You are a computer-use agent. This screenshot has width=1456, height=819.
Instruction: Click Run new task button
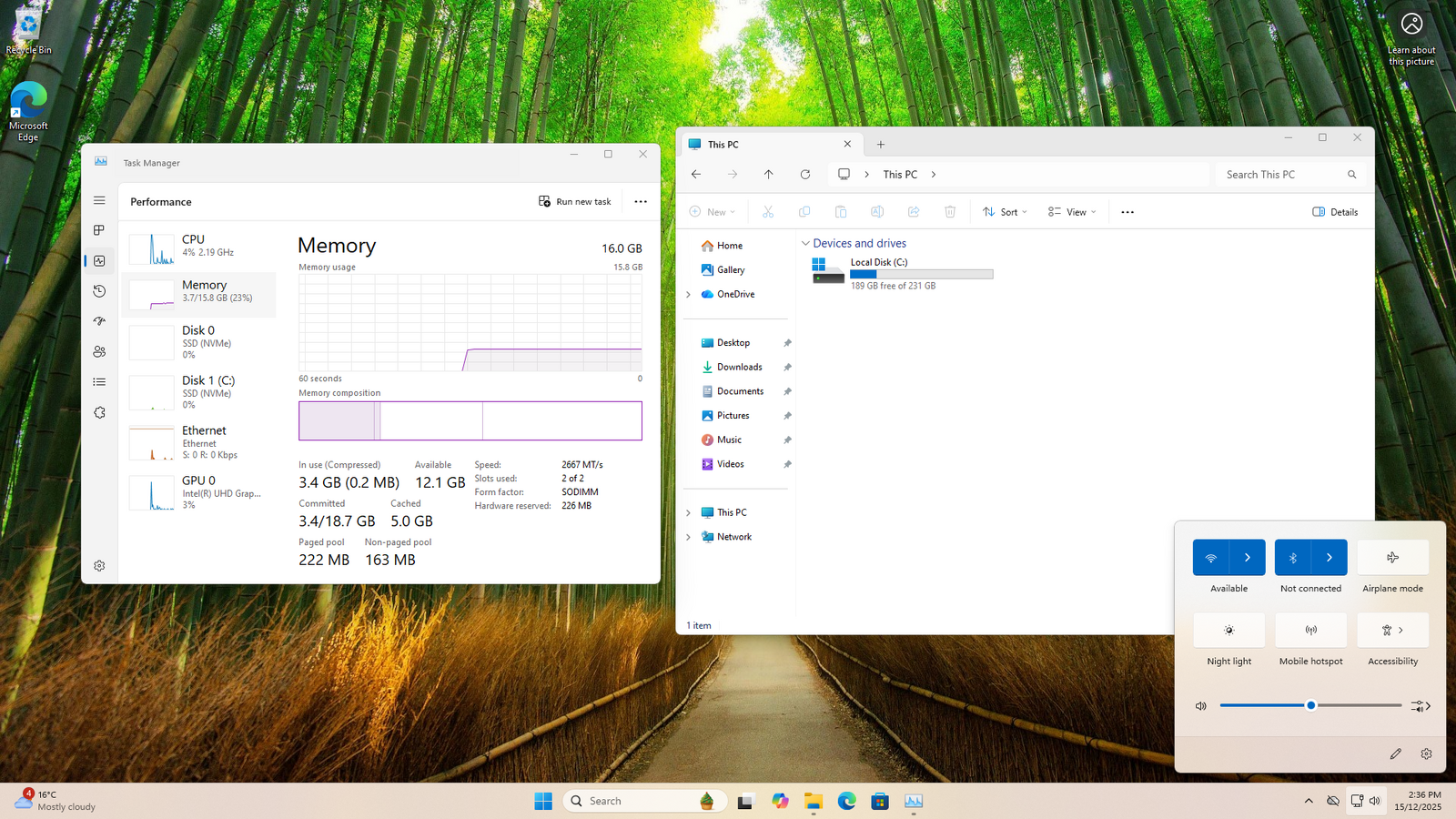575,202
